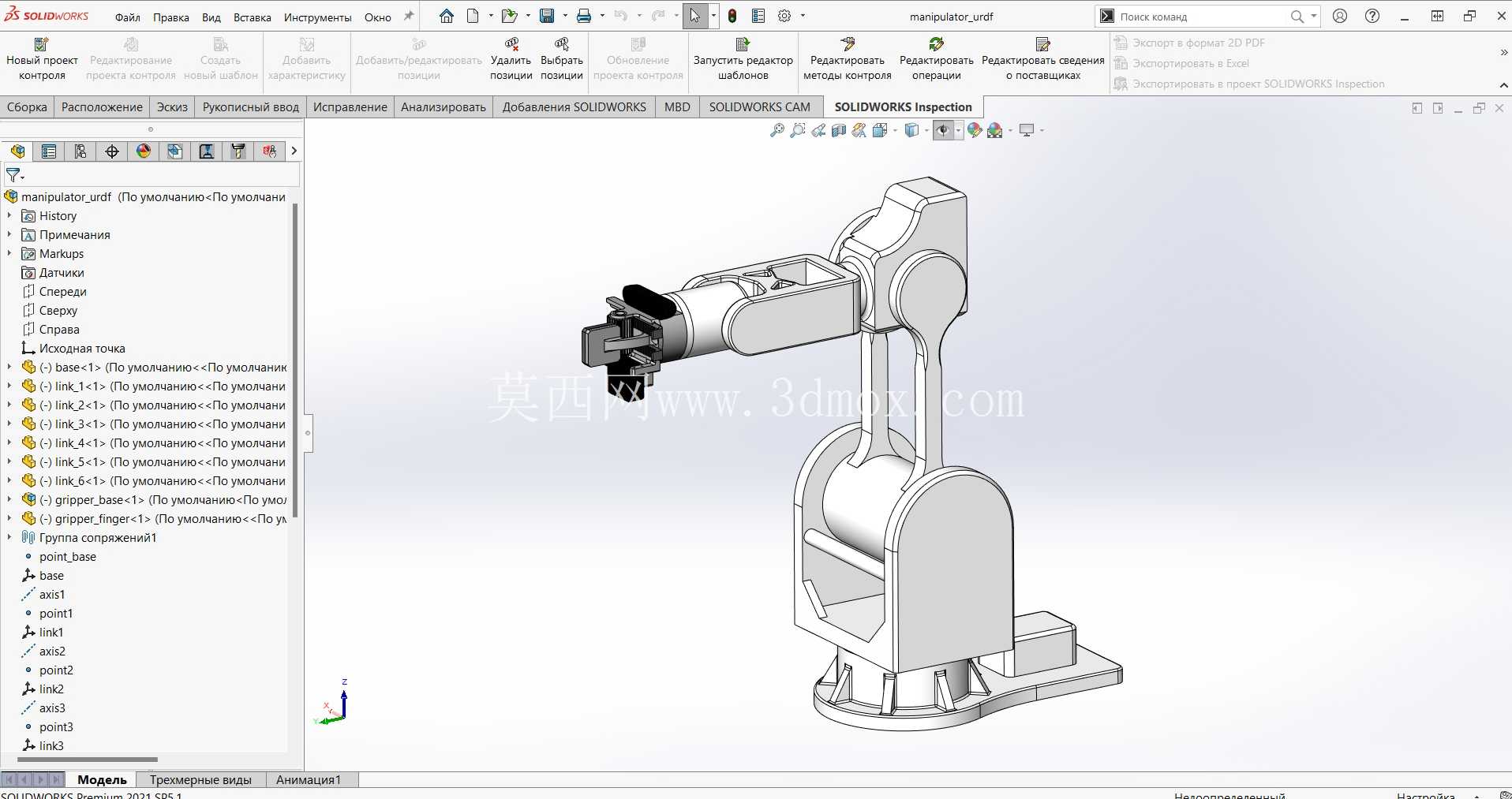Click Редактировать операции button
Image resolution: width=1512 pixels, height=799 pixels.
click(x=937, y=58)
